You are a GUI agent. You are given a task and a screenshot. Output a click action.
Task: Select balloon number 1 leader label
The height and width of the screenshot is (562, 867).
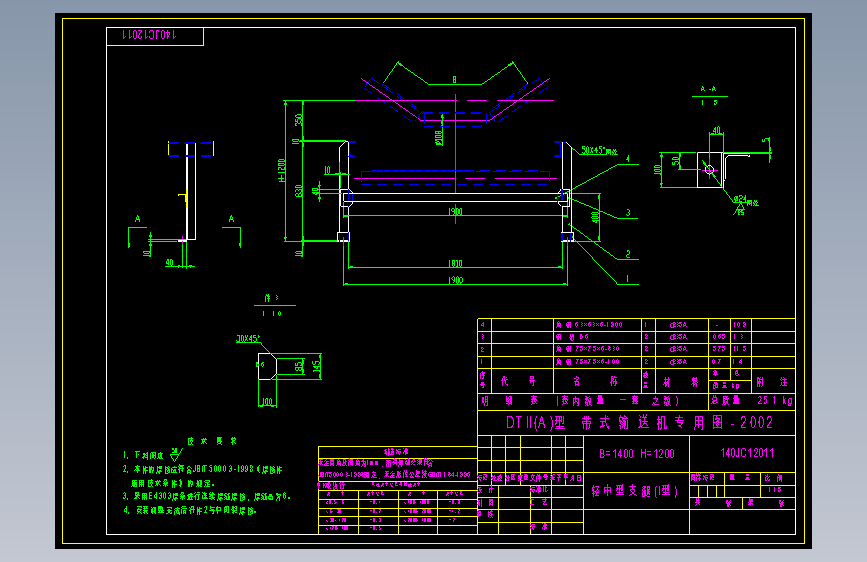[628, 279]
